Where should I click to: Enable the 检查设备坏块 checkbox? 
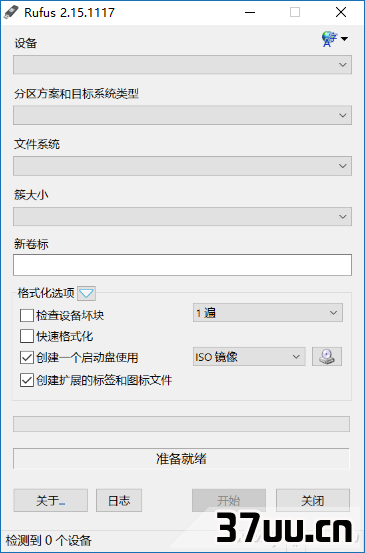(27, 315)
